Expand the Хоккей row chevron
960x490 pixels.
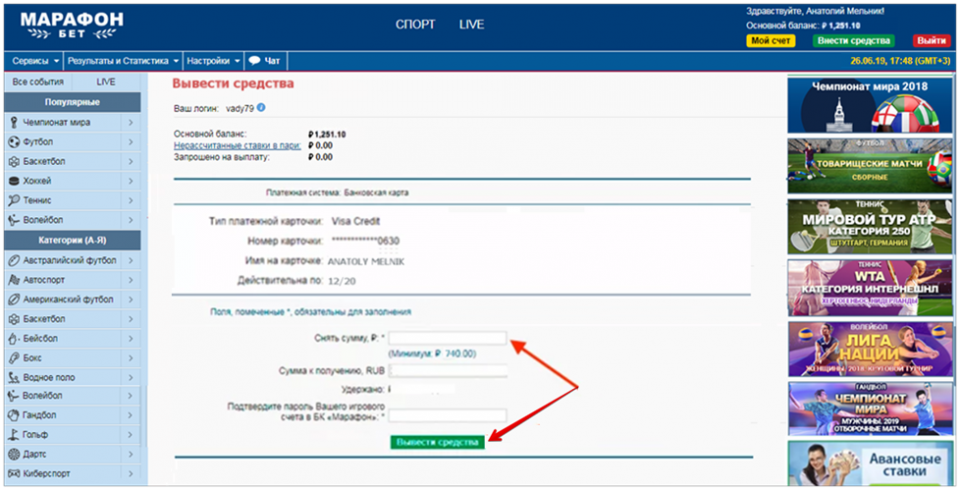pos(130,181)
